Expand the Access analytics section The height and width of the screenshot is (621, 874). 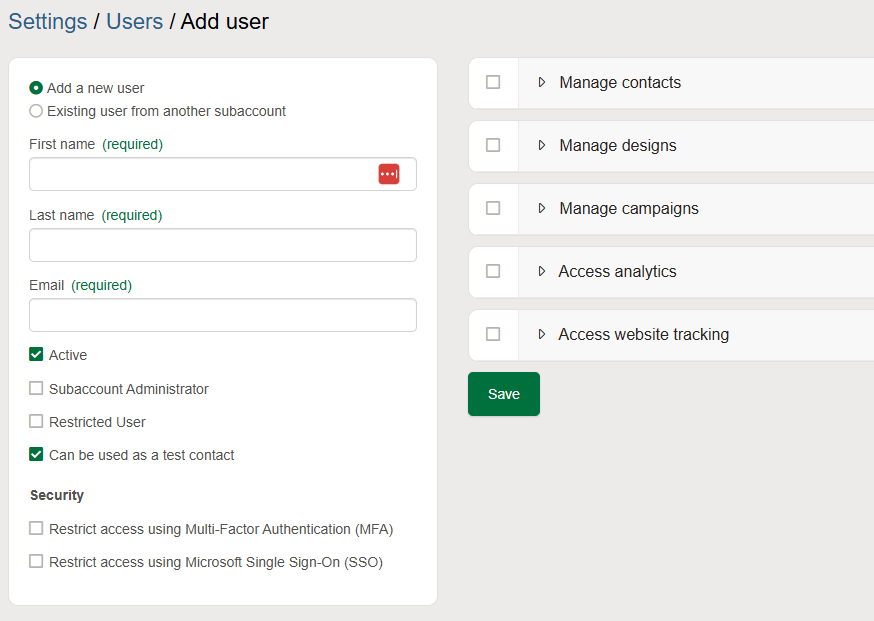pyautogui.click(x=541, y=271)
